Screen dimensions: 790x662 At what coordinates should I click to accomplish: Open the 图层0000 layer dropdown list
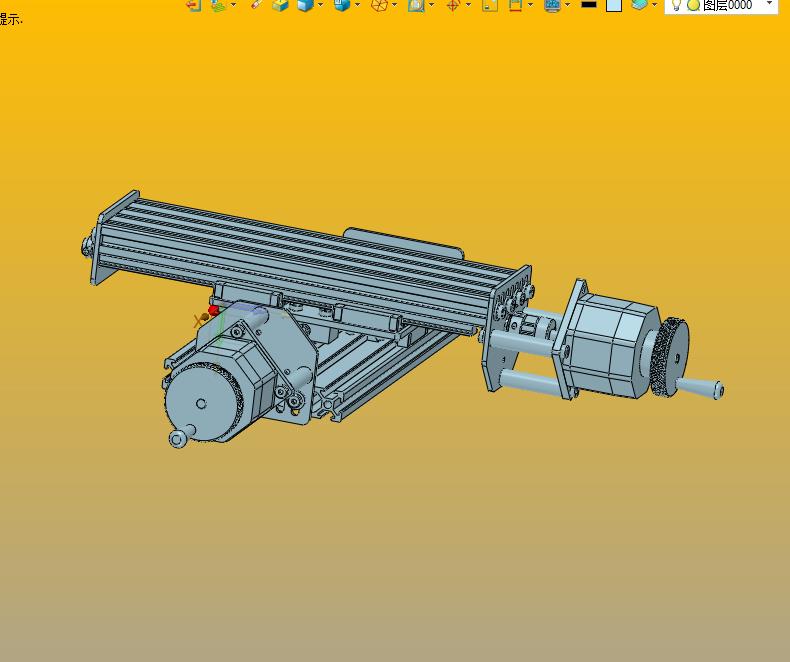pos(770,4)
